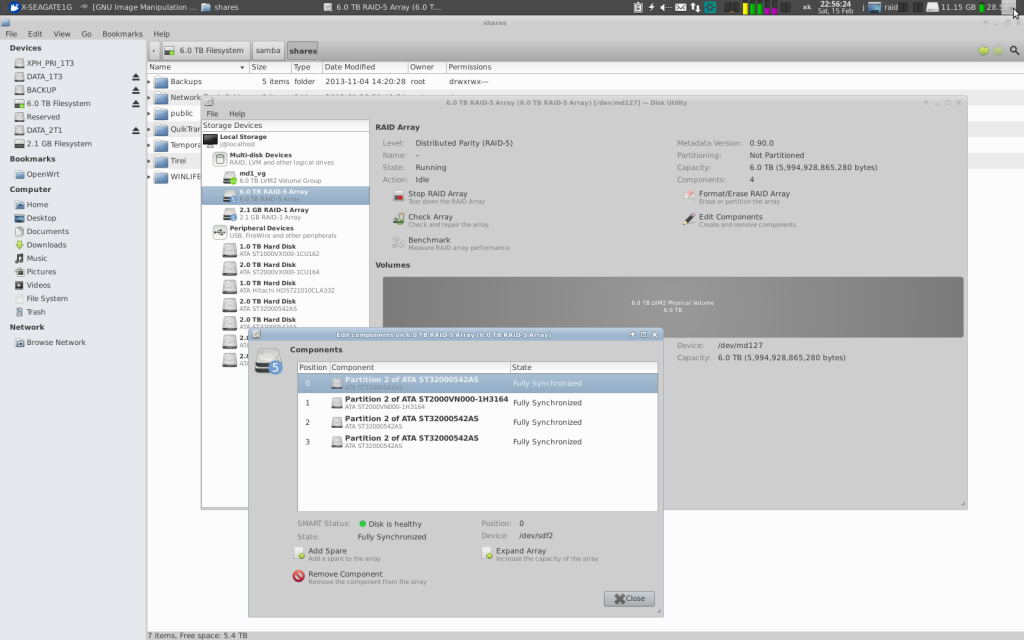Image resolution: width=1024 pixels, height=640 pixels.
Task: Open the Bookmarks menu
Action: click(x=122, y=34)
